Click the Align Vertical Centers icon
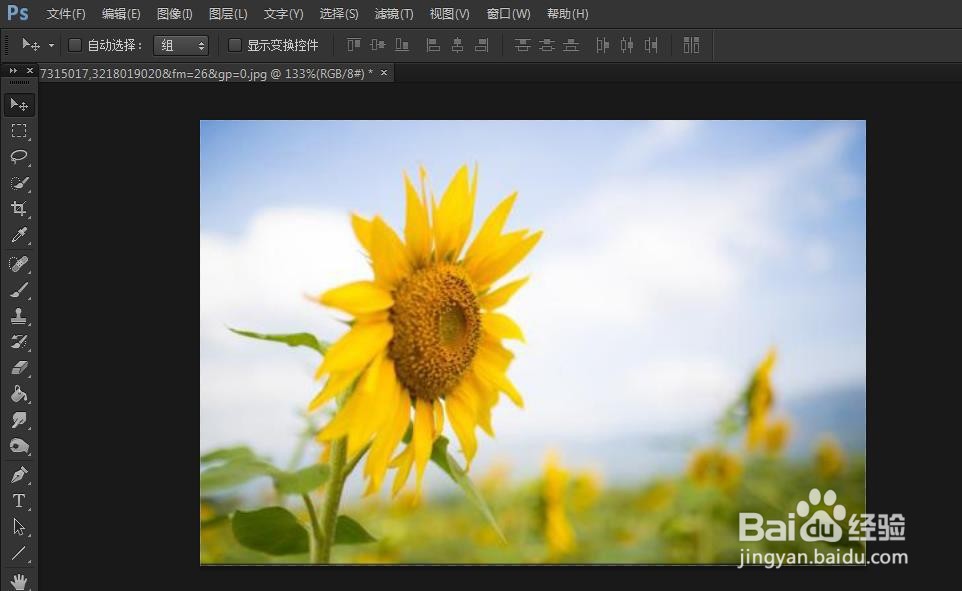This screenshot has height=591, width=962. coord(378,45)
